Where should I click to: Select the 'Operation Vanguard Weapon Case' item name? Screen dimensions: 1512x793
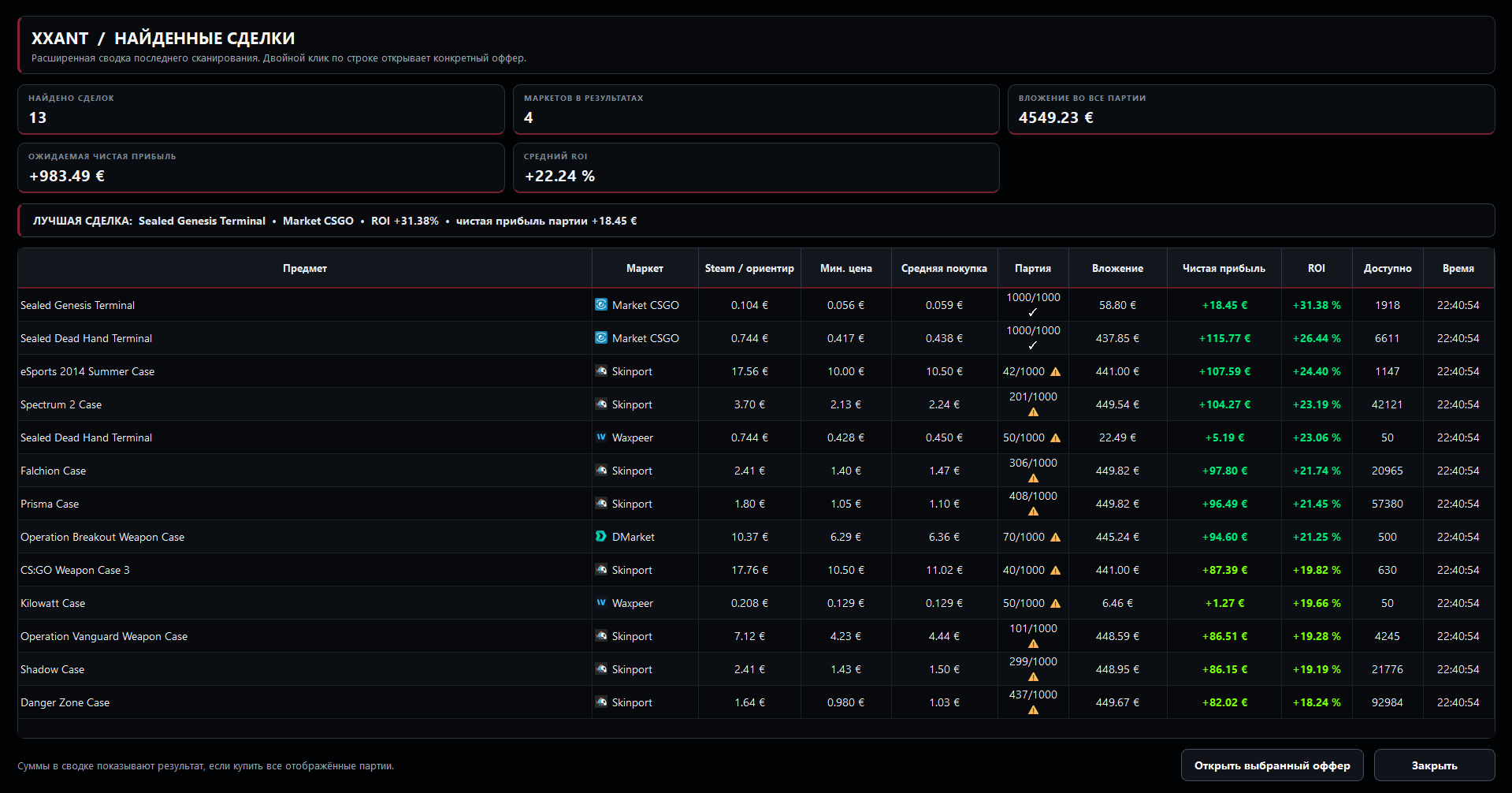[x=104, y=636]
